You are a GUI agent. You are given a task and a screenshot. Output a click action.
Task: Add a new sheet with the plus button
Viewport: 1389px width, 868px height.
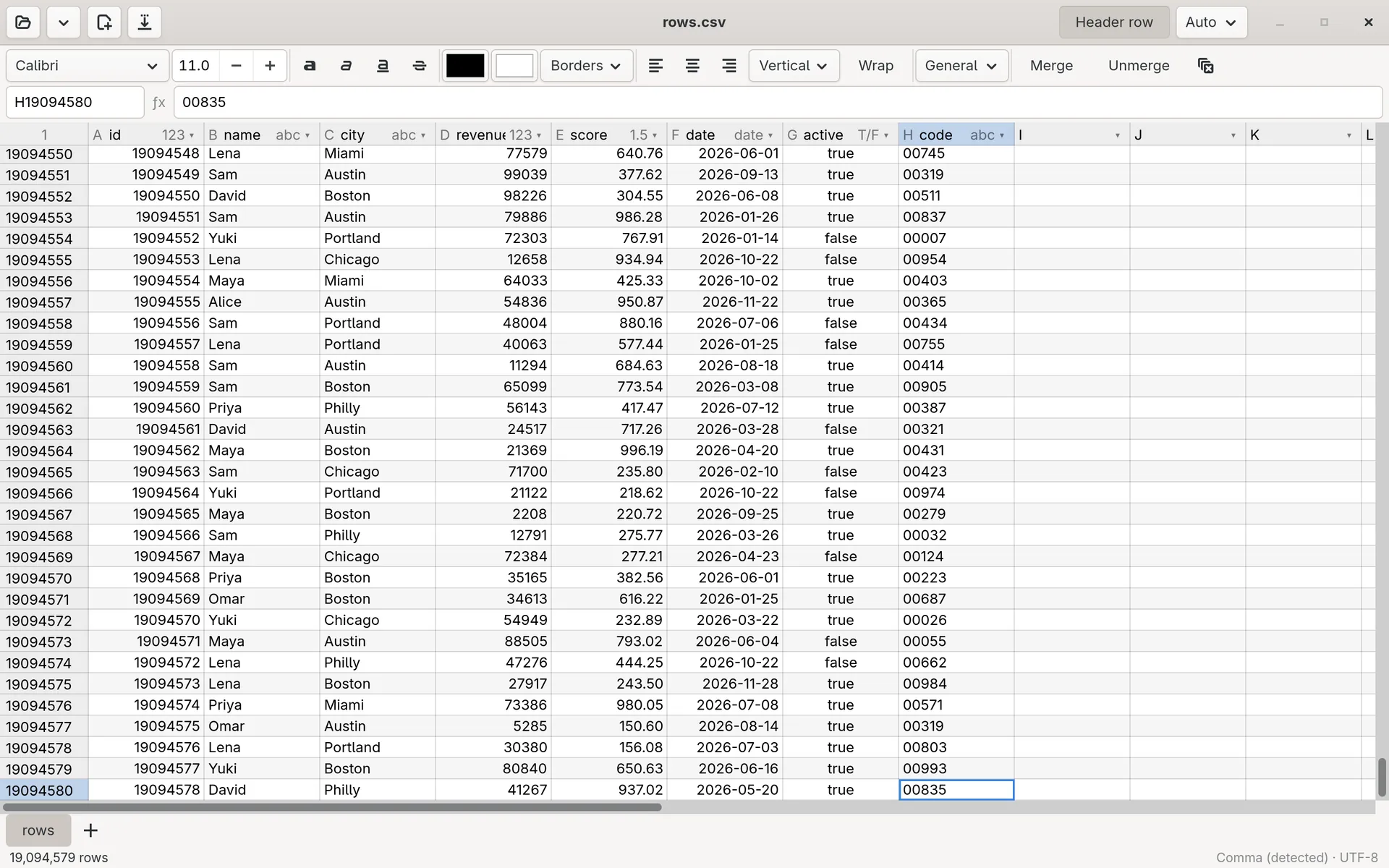[x=90, y=830]
